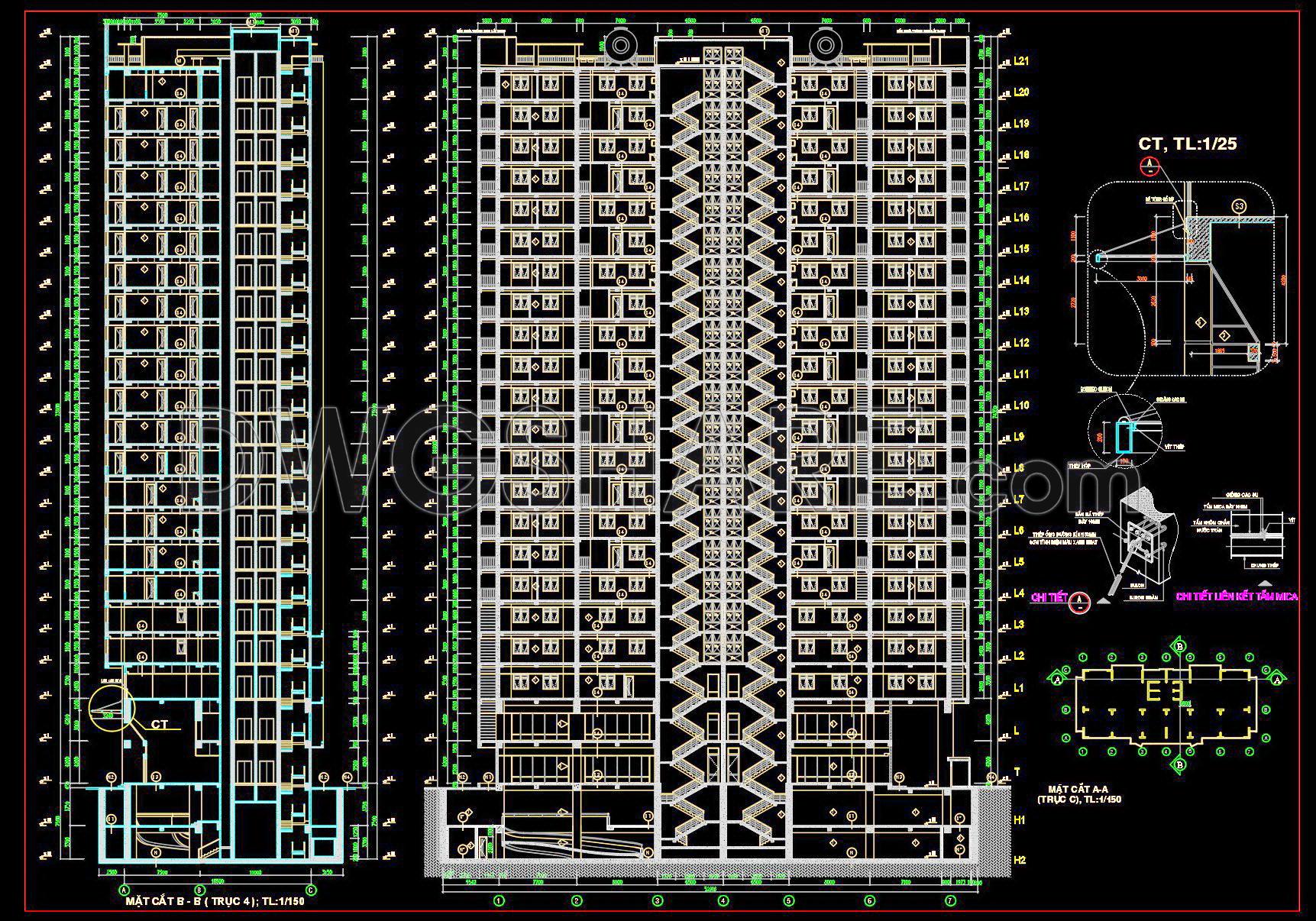The image size is (1316, 921).
Task: Select the MẶT CẮT A-A (TRỤC C) title
Action: coord(1078,796)
